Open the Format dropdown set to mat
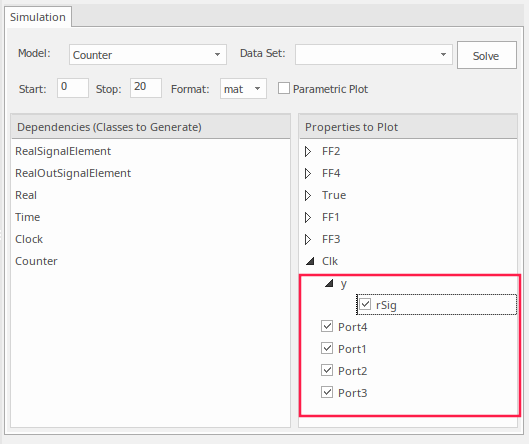 click(243, 89)
